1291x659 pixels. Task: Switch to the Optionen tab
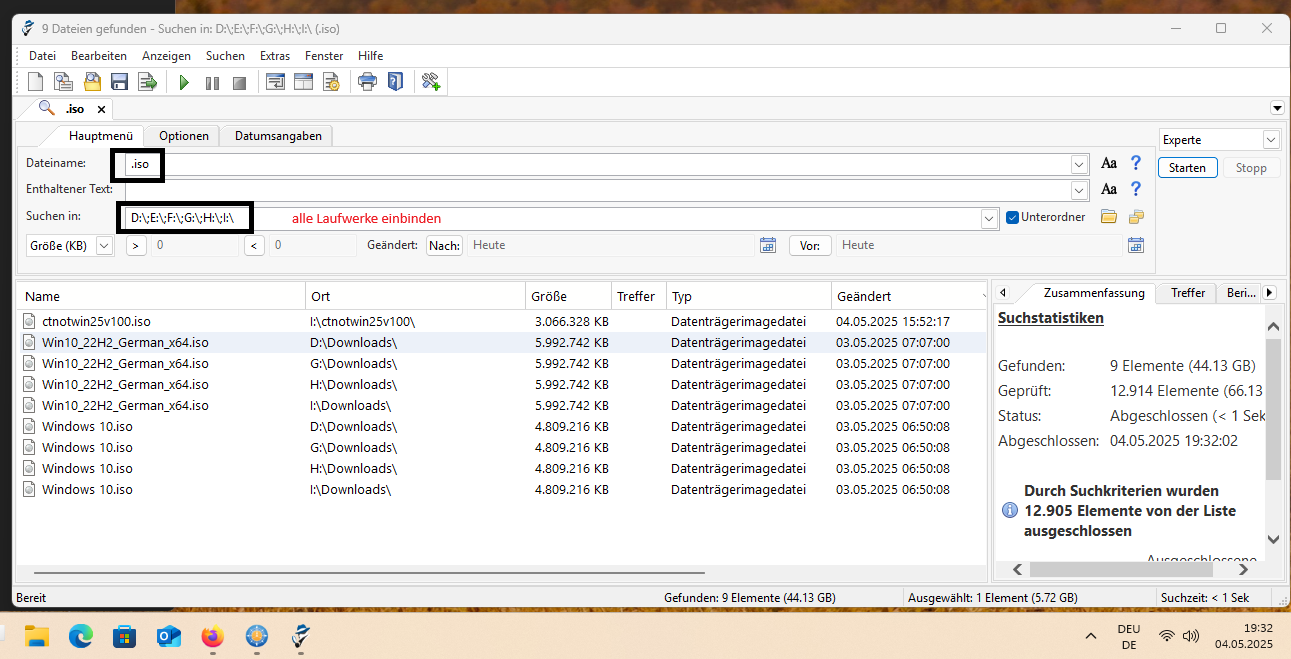[184, 136]
